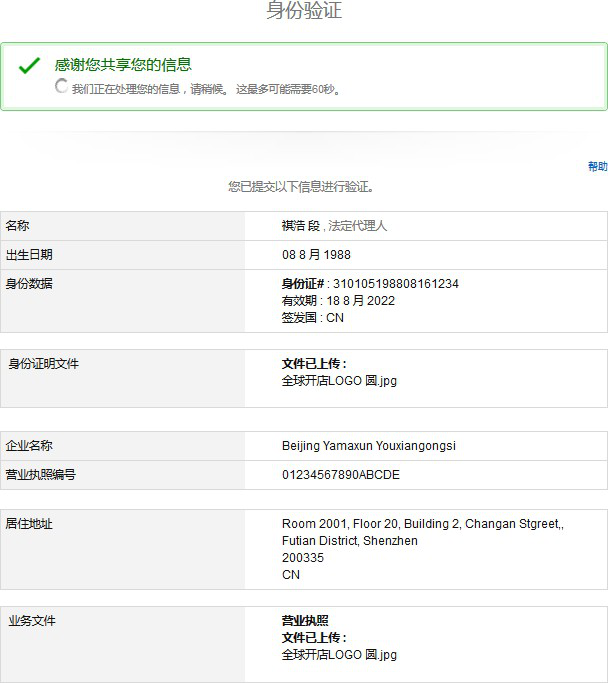Select postal code 200335
Image resolution: width=608 pixels, height=683 pixels.
(x=303, y=558)
